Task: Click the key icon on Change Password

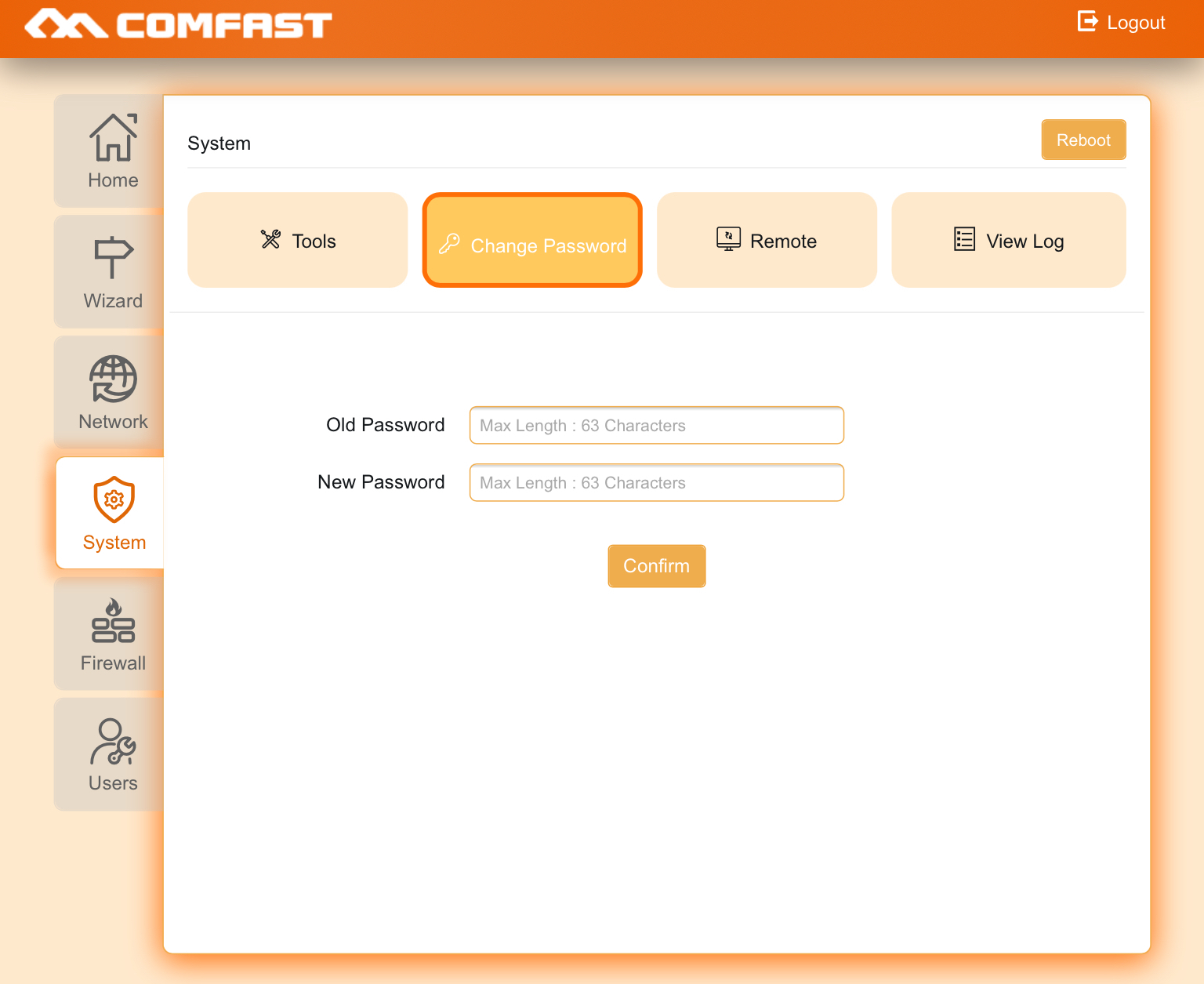Action: (449, 244)
